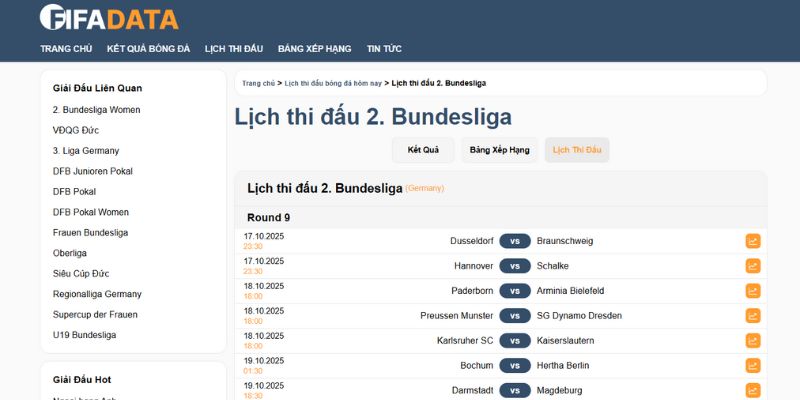
Task: Click chart icon for Preussen Munster match
Action: click(x=753, y=316)
